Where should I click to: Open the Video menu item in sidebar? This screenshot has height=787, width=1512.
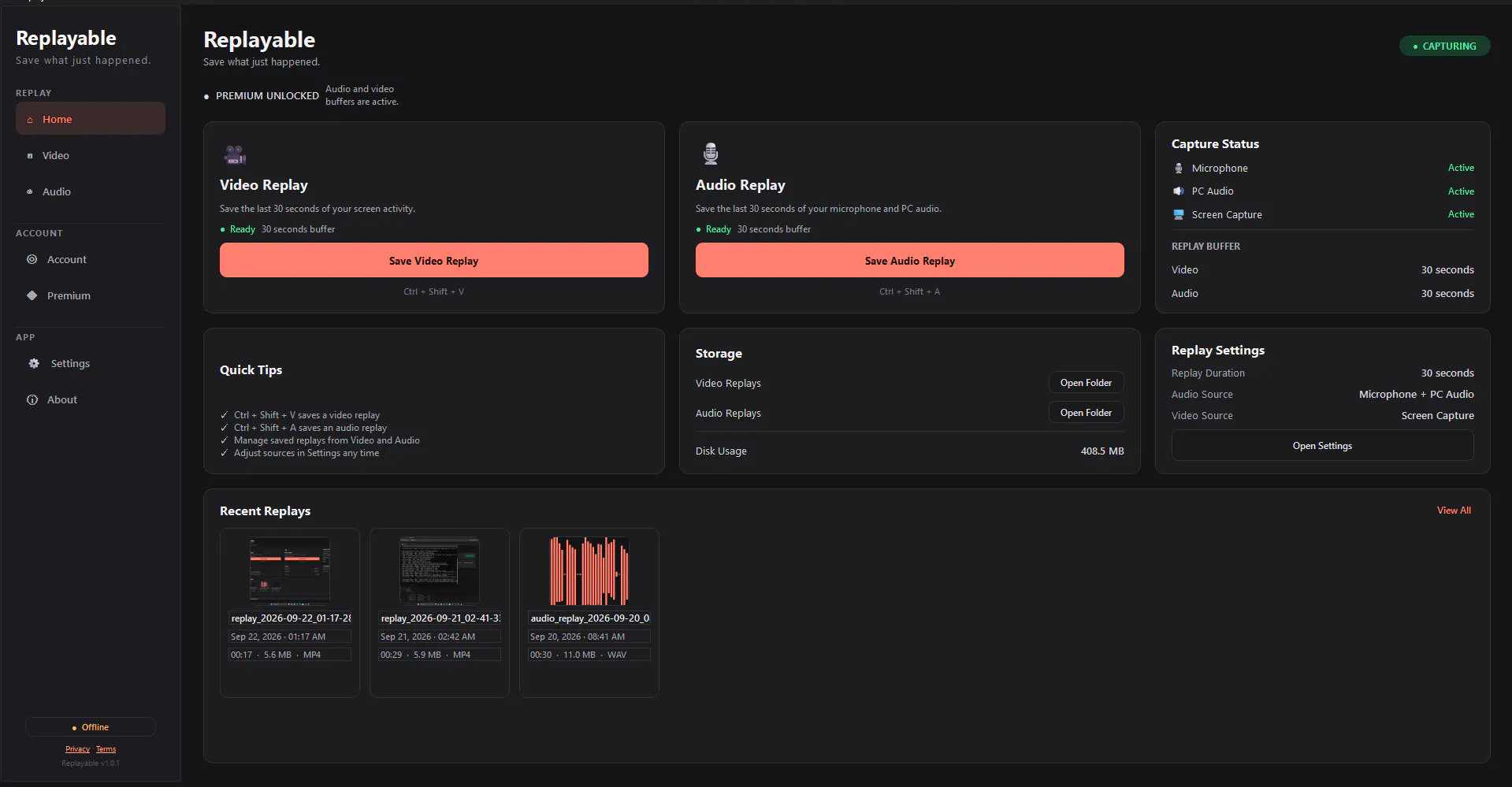point(91,155)
